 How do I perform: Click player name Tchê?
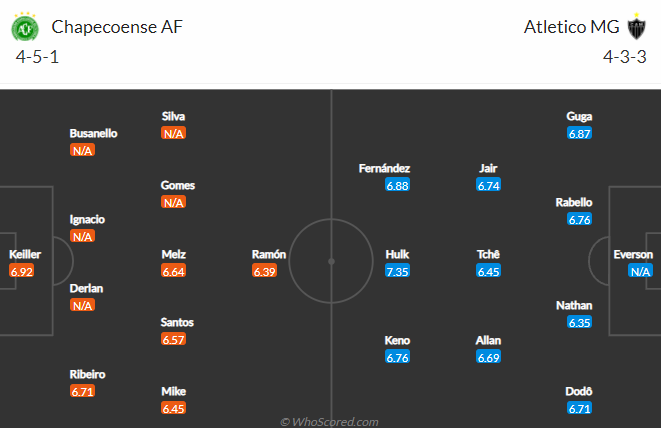488,254
